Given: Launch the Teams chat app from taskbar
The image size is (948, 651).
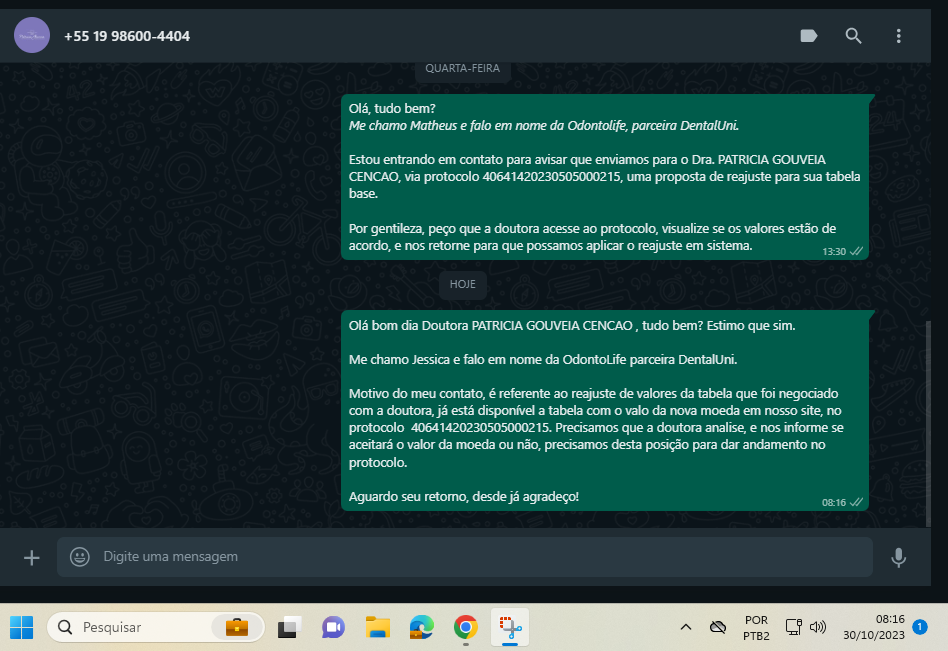Looking at the screenshot, I should click(333, 627).
